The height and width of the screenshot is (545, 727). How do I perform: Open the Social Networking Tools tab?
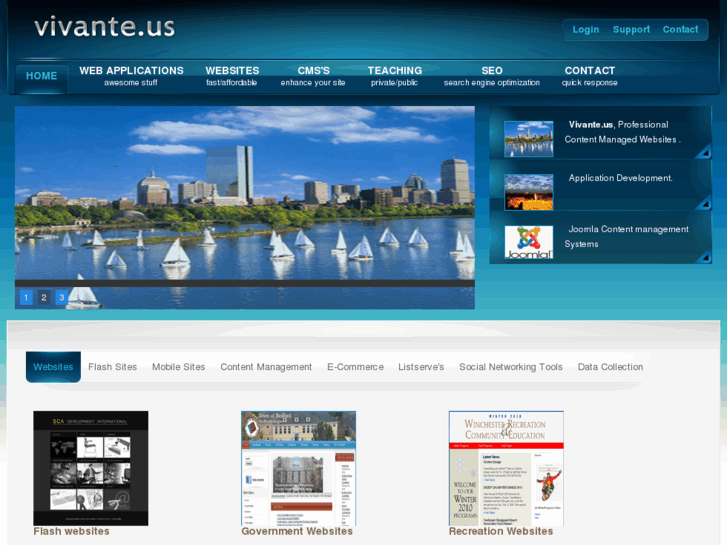coord(510,367)
